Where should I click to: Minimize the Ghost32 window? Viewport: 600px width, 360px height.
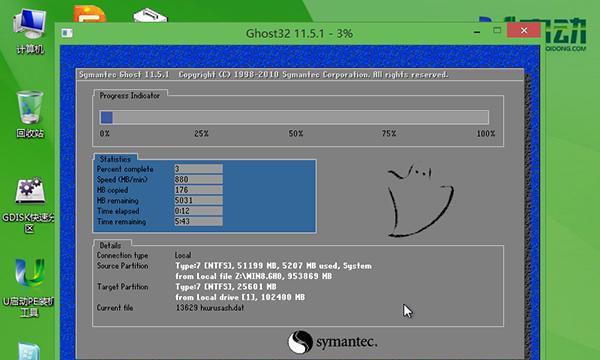pos(477,32)
